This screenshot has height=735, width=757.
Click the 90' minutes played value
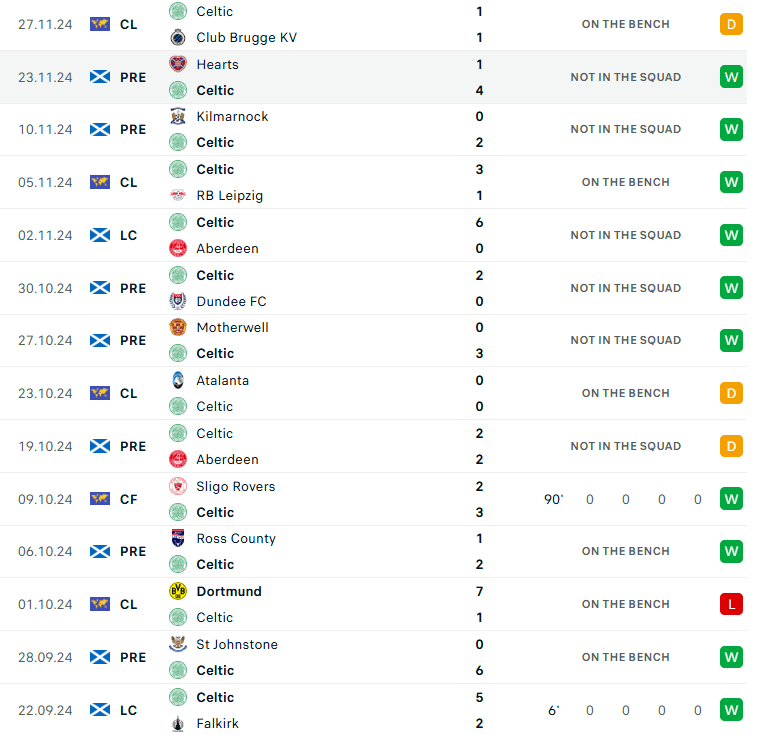[x=553, y=499]
